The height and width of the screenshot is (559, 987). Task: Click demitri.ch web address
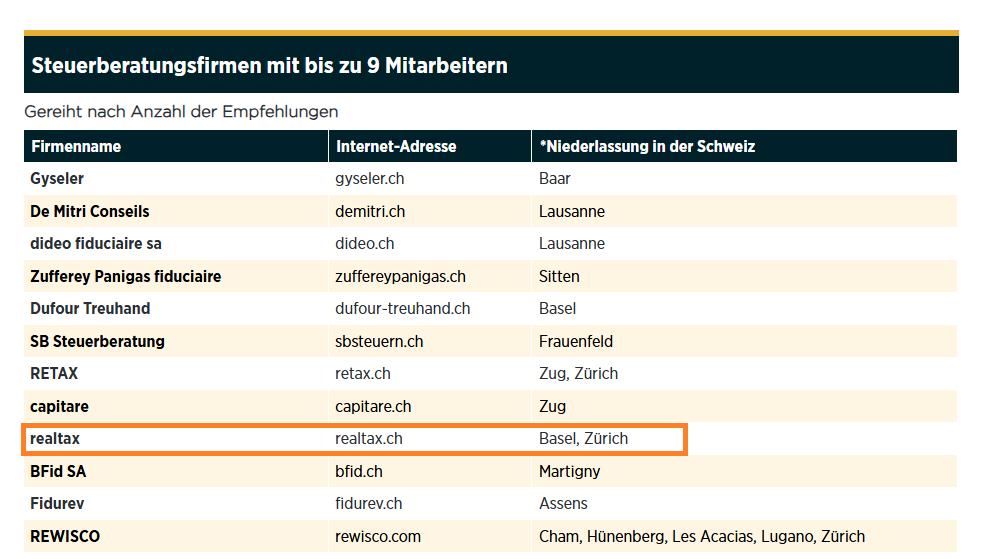370,212
